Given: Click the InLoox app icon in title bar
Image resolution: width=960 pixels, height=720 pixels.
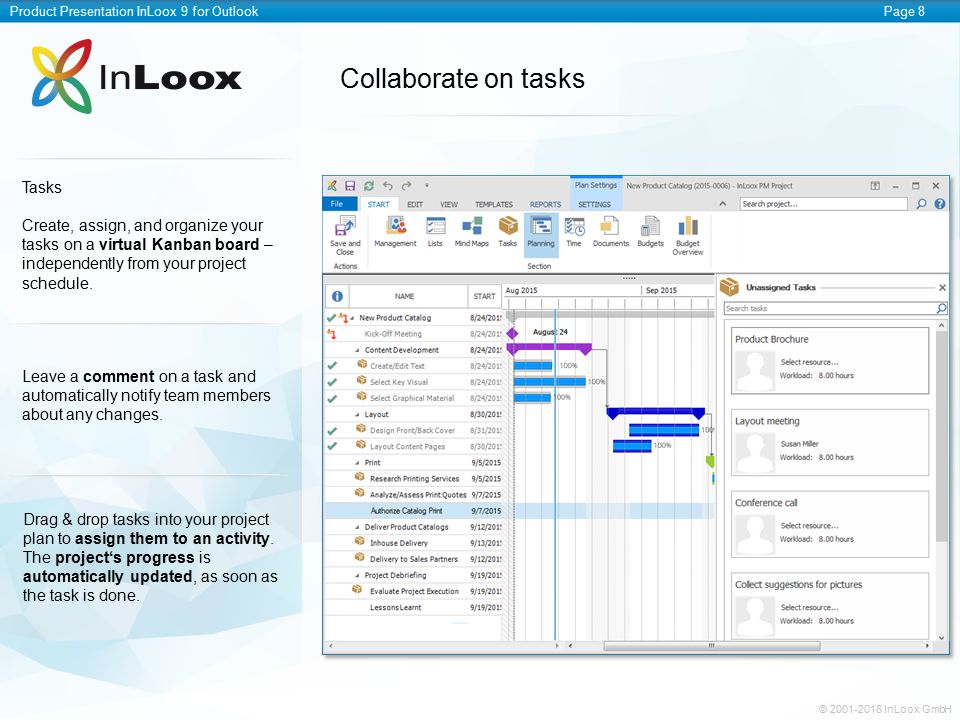Looking at the screenshot, I should pyautogui.click(x=332, y=186).
